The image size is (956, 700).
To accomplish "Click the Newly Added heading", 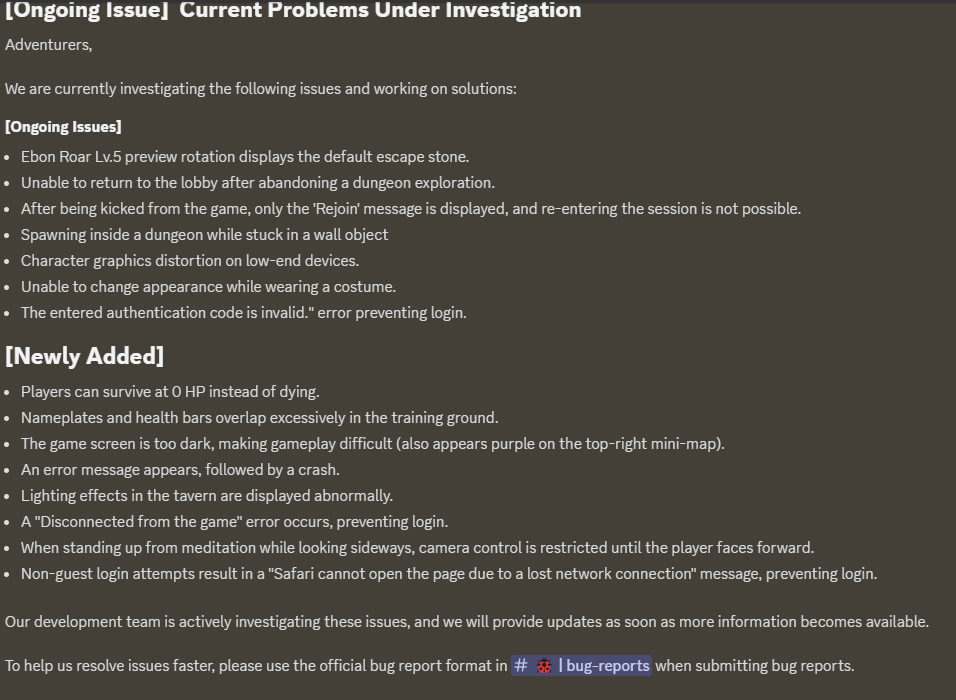I will tap(85, 356).
